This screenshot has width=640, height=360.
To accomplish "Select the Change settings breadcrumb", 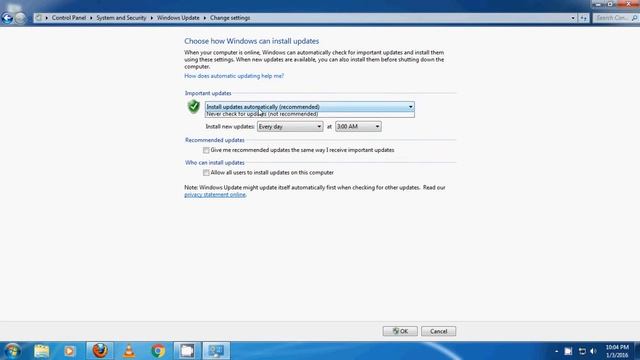I will 230,18.
